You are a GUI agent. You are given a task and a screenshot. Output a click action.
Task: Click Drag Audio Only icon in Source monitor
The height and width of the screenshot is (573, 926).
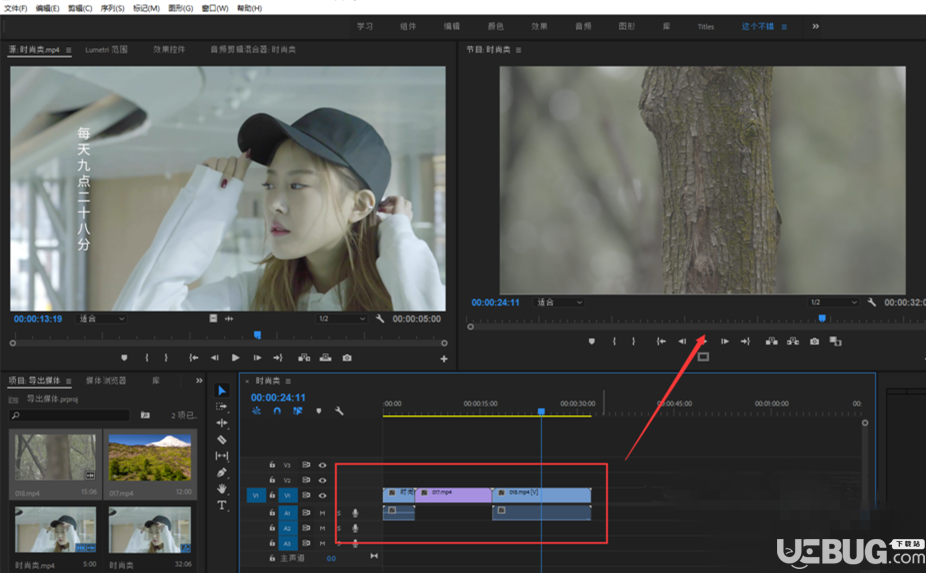tap(229, 318)
